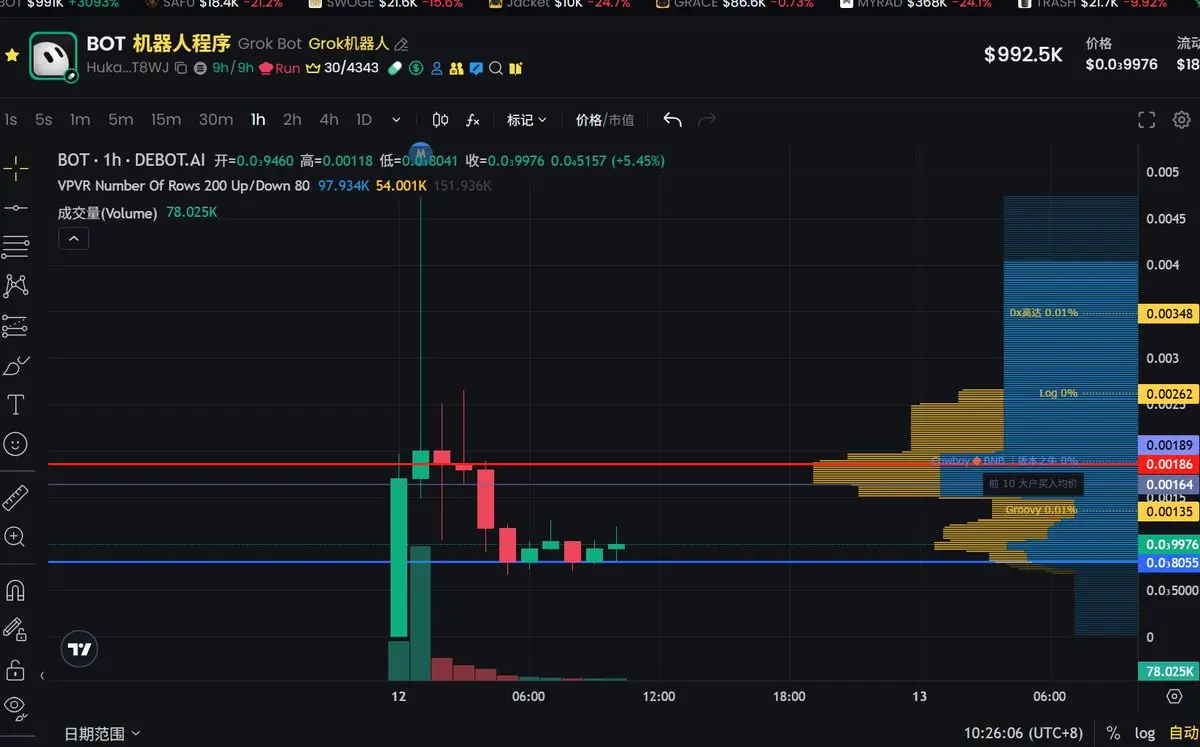The height and width of the screenshot is (747, 1200).
Task: Select the brush drawing tool
Action: (x=15, y=366)
